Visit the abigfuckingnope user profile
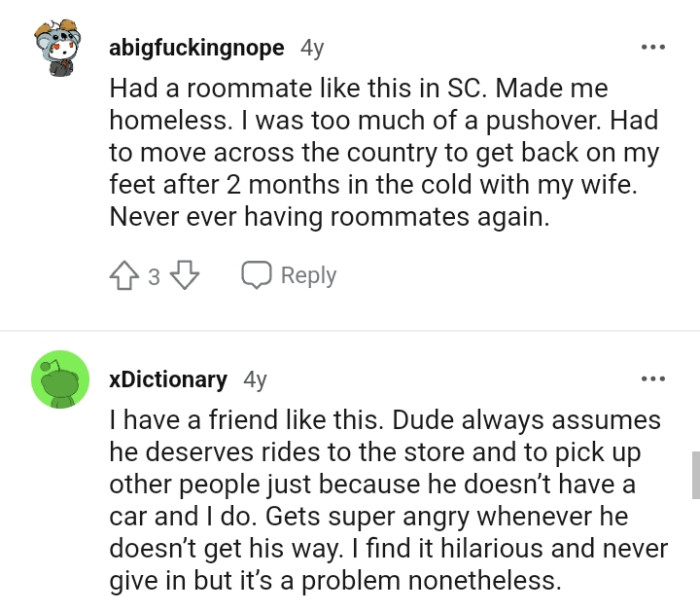The image size is (700, 612). point(196,47)
